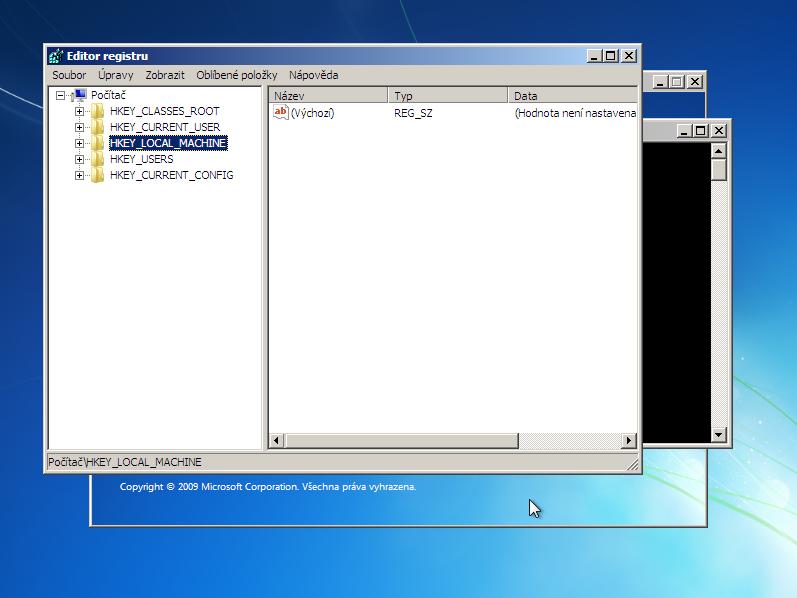The width and height of the screenshot is (797, 598).
Task: Collapse the Počítač root node
Action: (x=61, y=95)
